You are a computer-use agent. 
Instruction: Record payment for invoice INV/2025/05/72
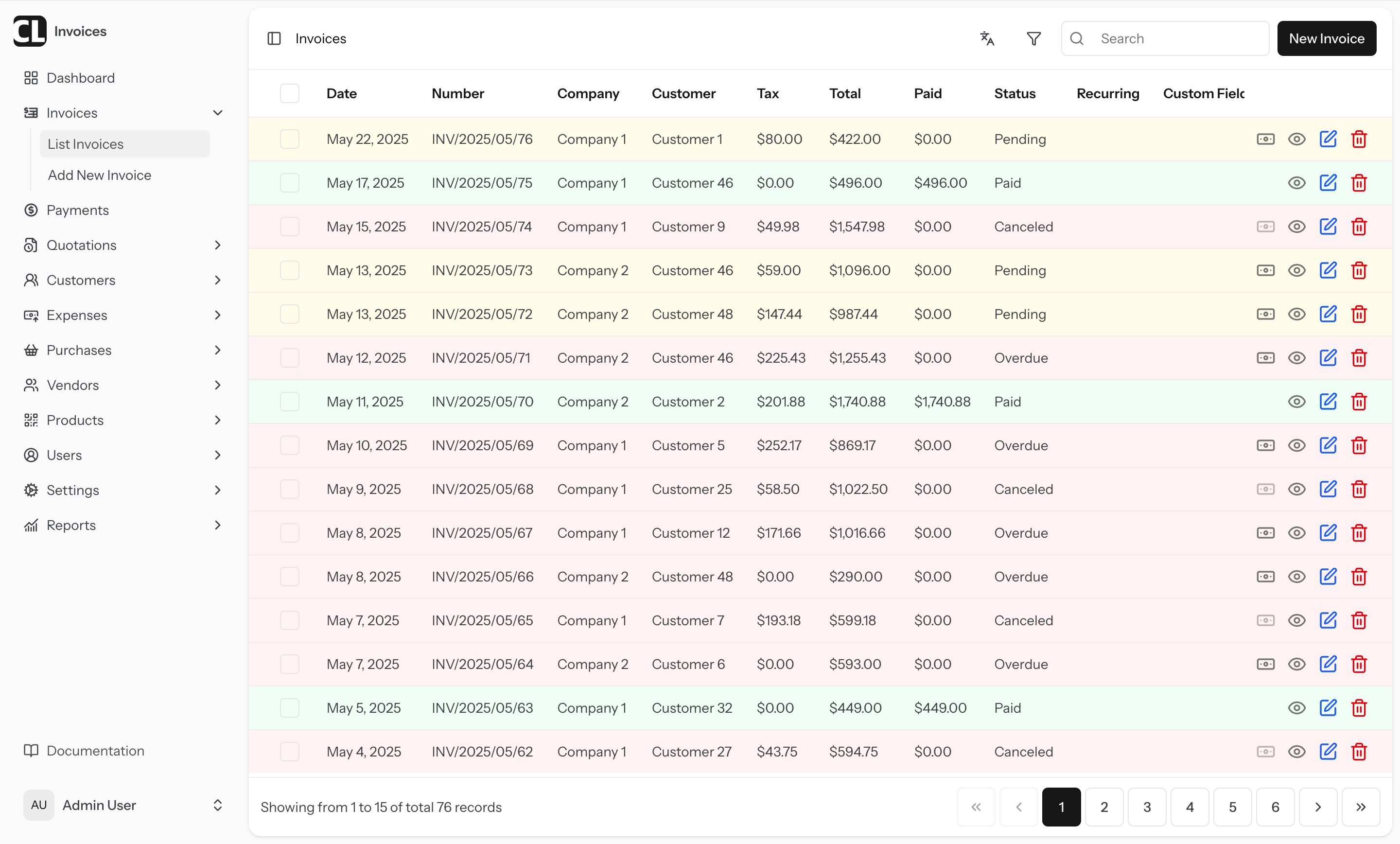point(1265,314)
